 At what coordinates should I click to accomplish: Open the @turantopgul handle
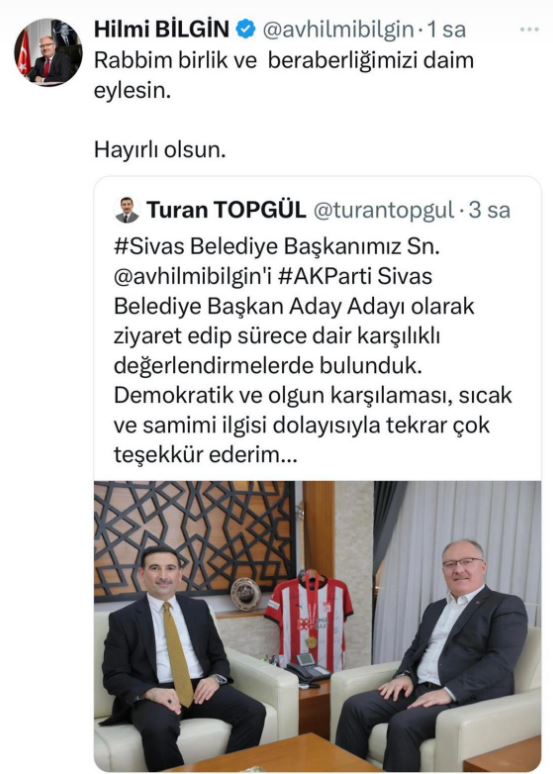(x=384, y=210)
